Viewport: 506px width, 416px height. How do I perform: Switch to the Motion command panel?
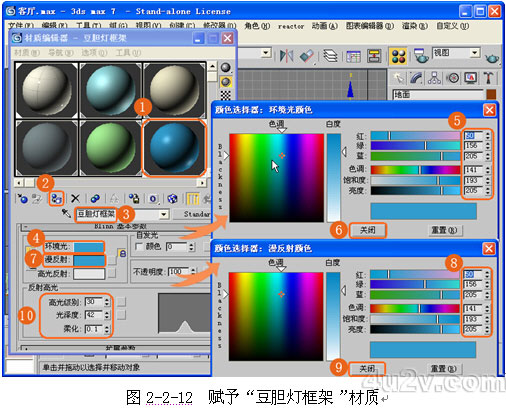pos(453,78)
